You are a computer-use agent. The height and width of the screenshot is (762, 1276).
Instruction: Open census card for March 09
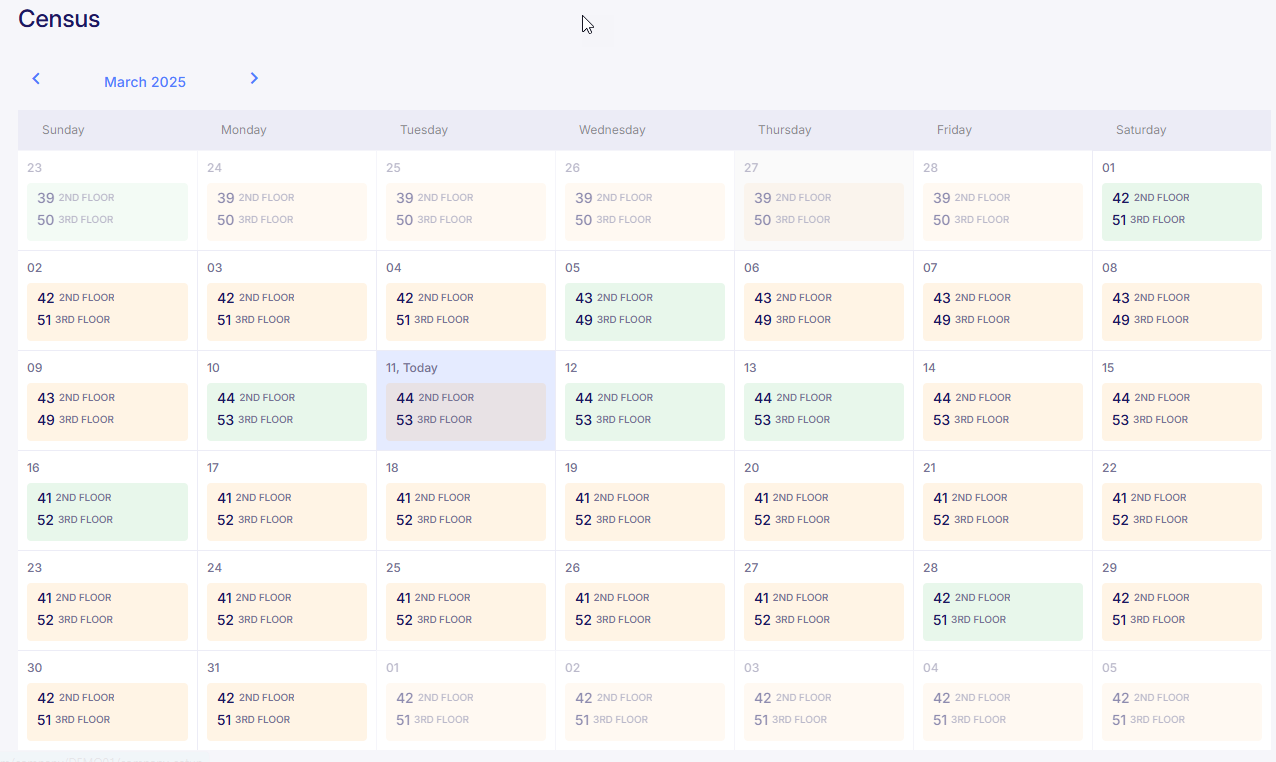pos(107,412)
